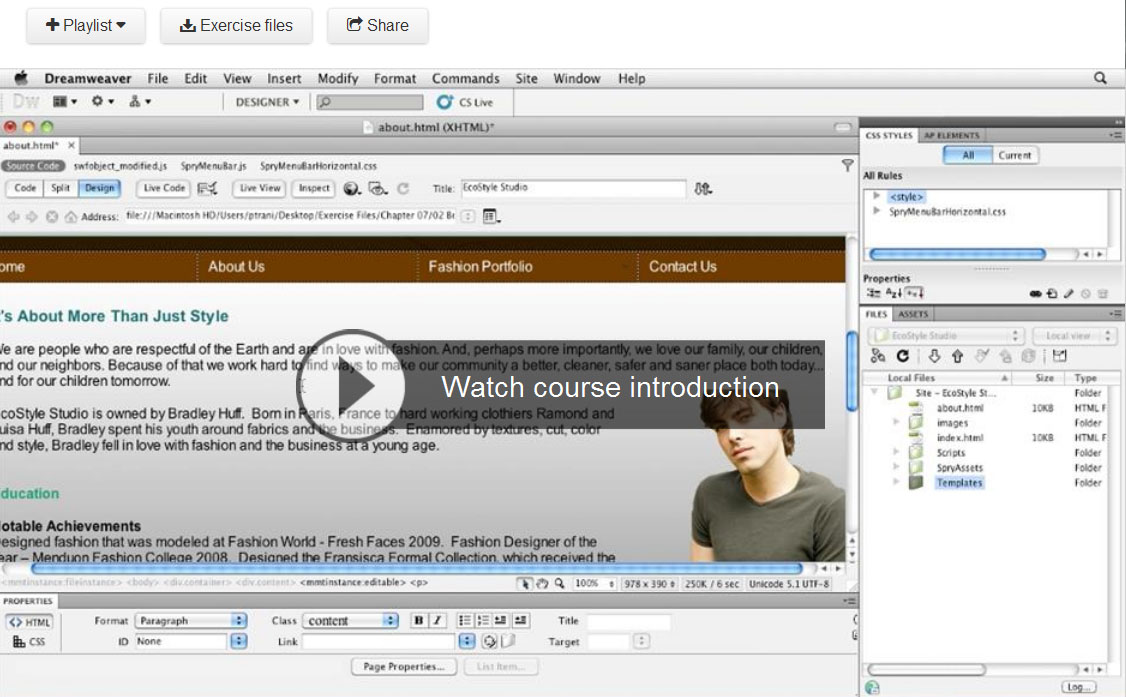Click the app bar search field
The width and height of the screenshot is (1126, 697).
pyautogui.click(x=370, y=102)
